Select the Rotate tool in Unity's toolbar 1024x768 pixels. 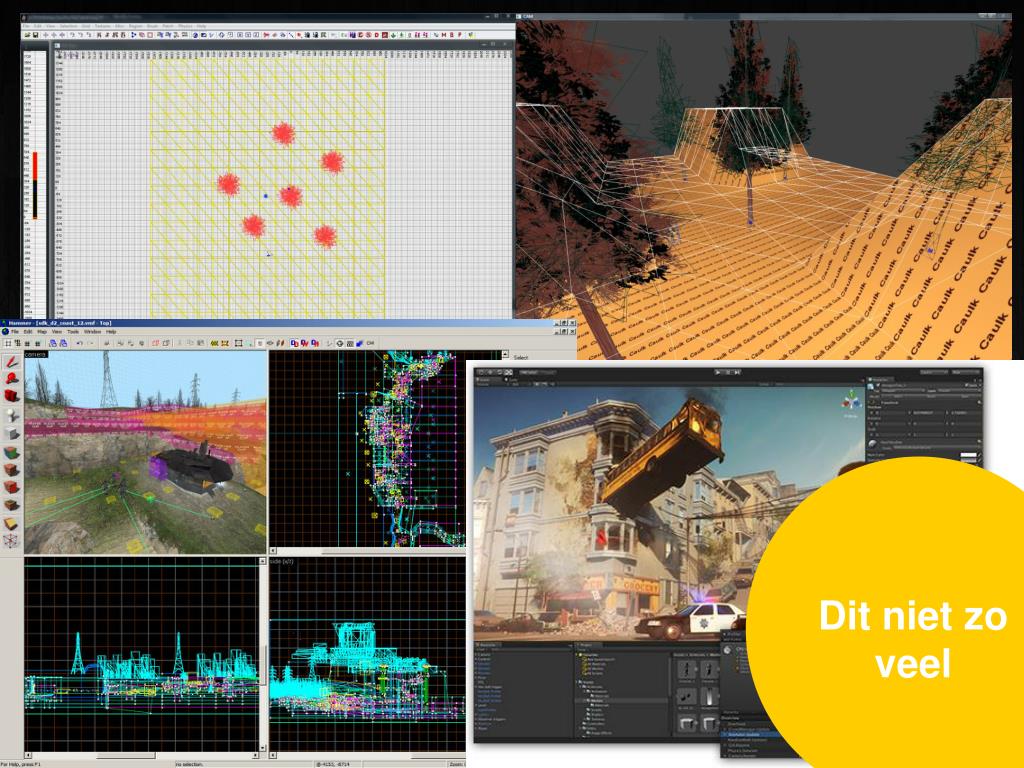click(499, 372)
